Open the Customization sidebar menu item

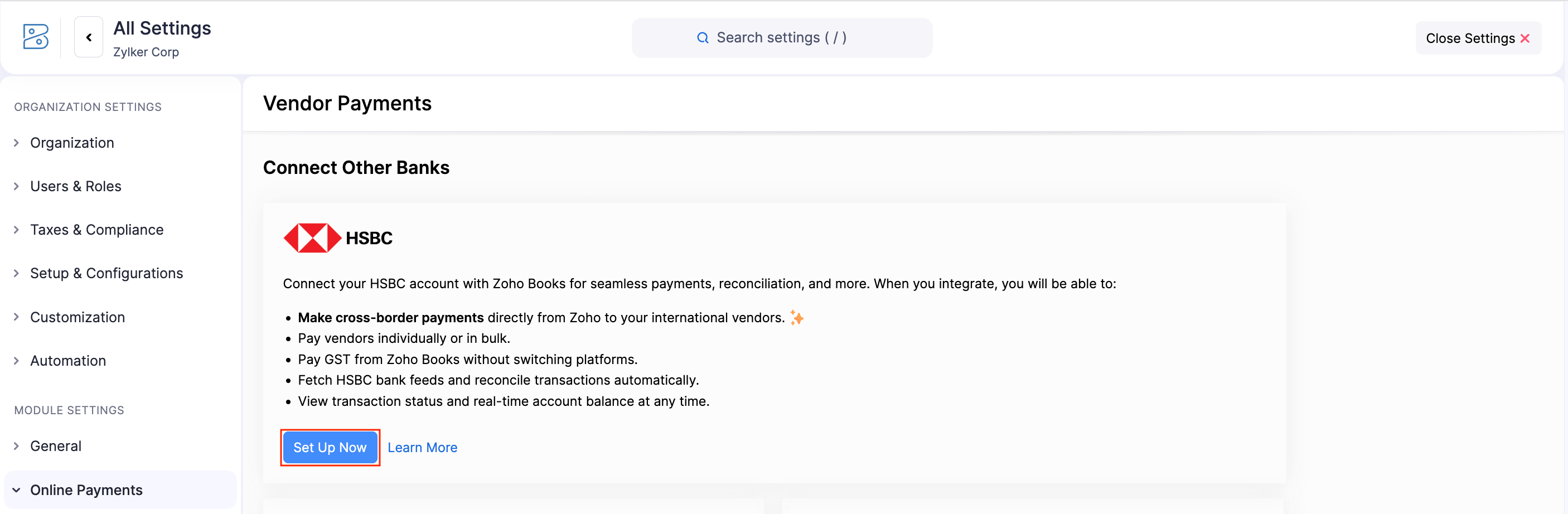pyautogui.click(x=78, y=316)
